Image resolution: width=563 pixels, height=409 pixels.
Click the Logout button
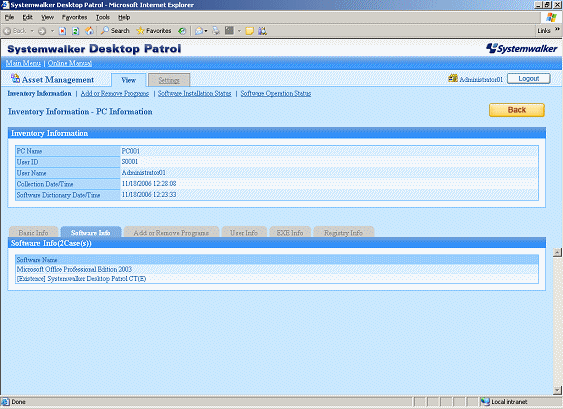point(529,79)
